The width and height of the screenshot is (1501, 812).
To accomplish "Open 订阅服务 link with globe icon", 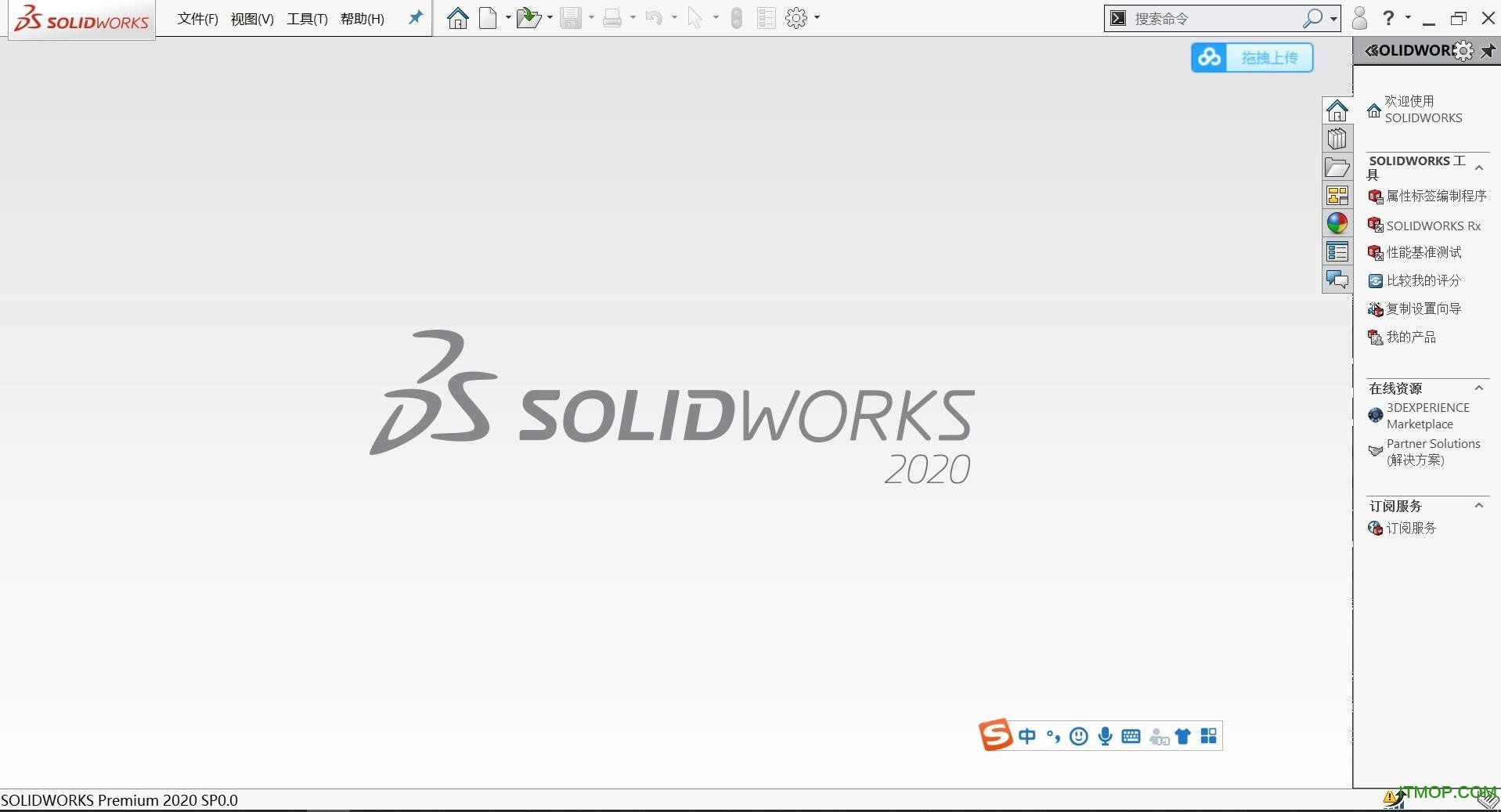I will click(x=1402, y=528).
